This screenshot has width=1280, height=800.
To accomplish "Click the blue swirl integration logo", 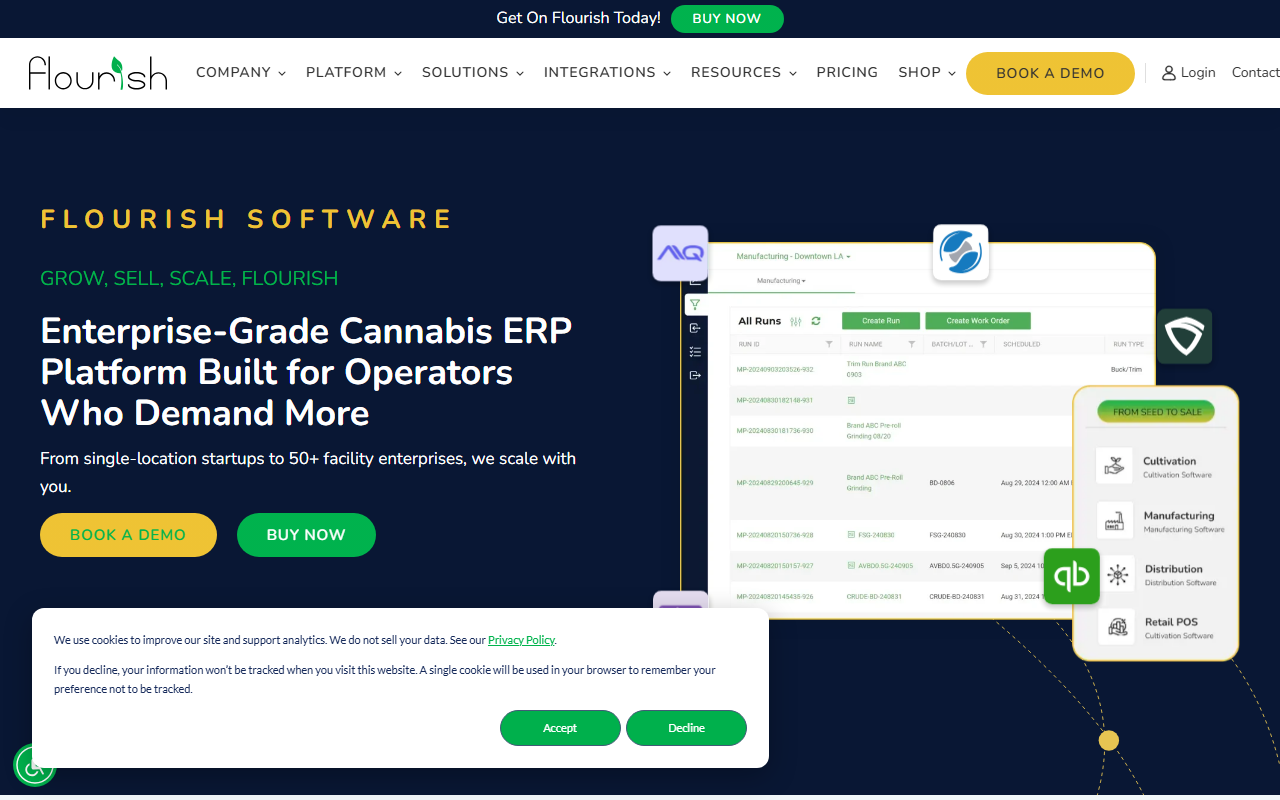I will click(961, 252).
